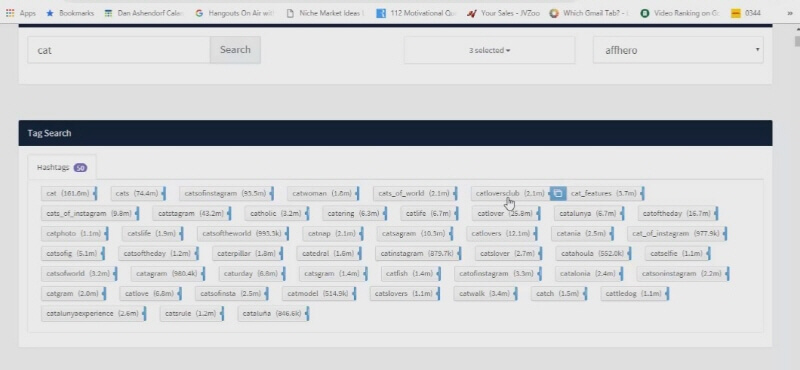The height and width of the screenshot is (370, 800).
Task: Select the catslife hashtag chip
Action: click(x=153, y=233)
